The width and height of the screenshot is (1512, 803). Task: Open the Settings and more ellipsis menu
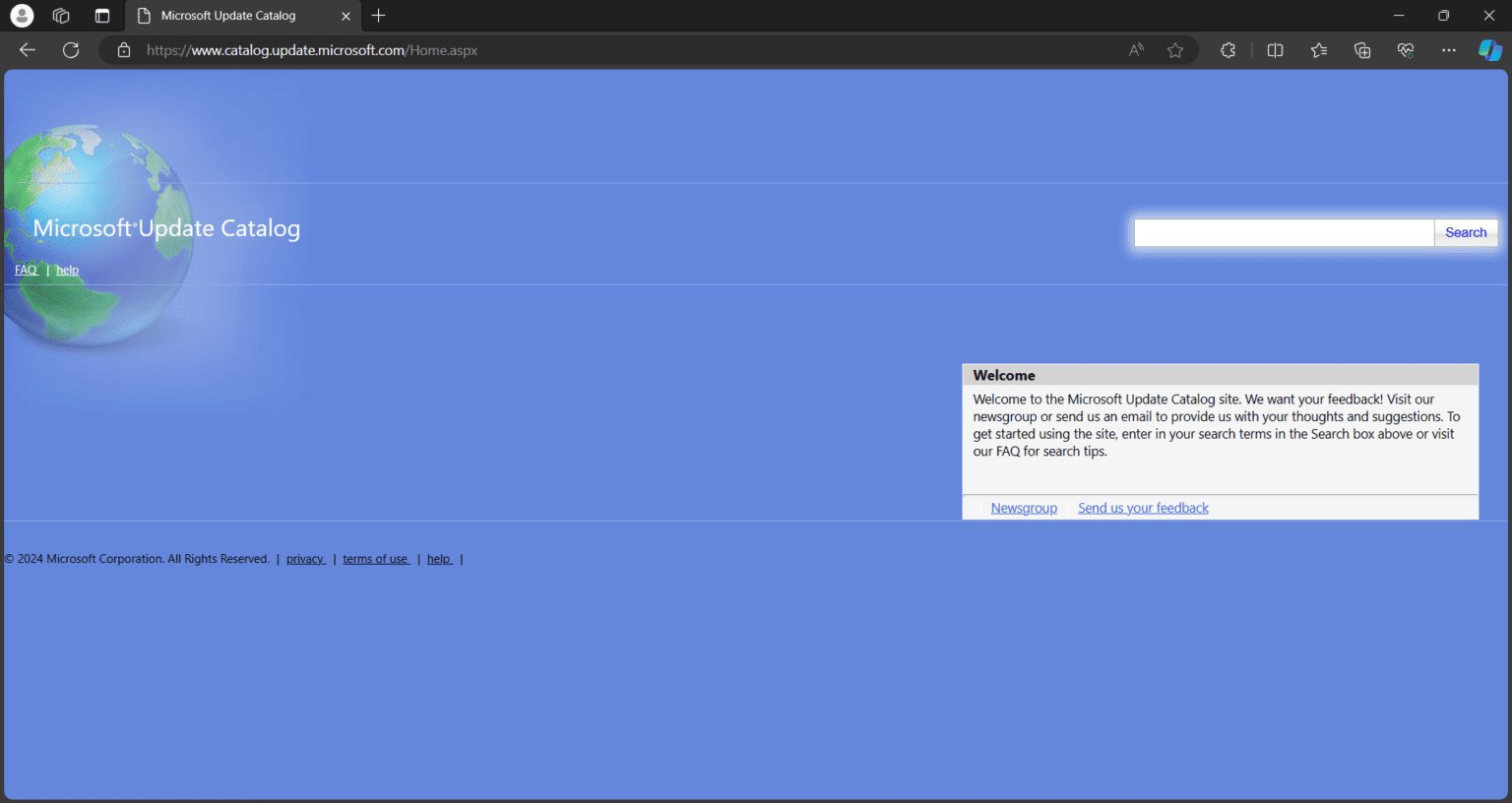(1449, 50)
